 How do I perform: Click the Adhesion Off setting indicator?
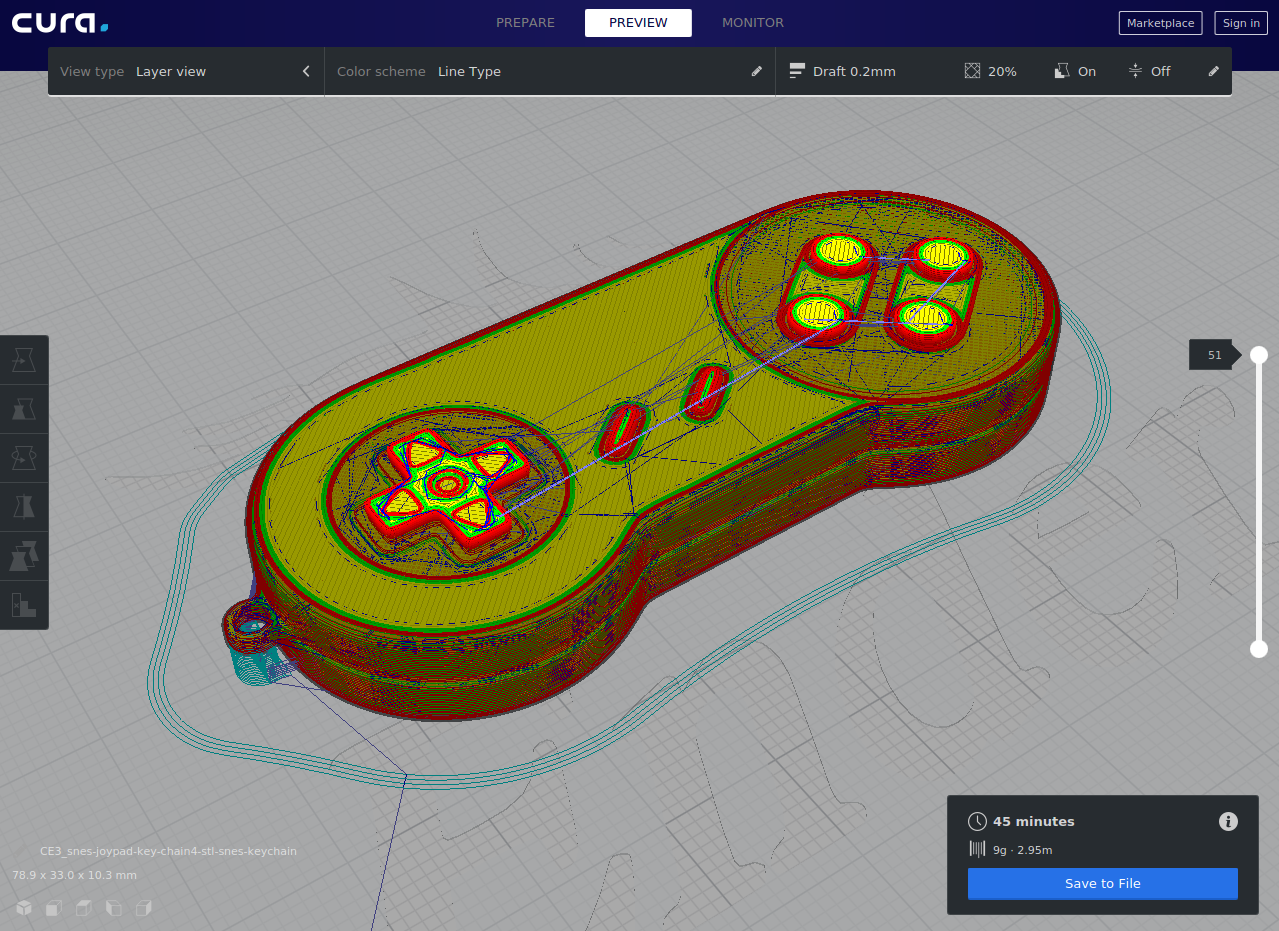tap(1149, 72)
